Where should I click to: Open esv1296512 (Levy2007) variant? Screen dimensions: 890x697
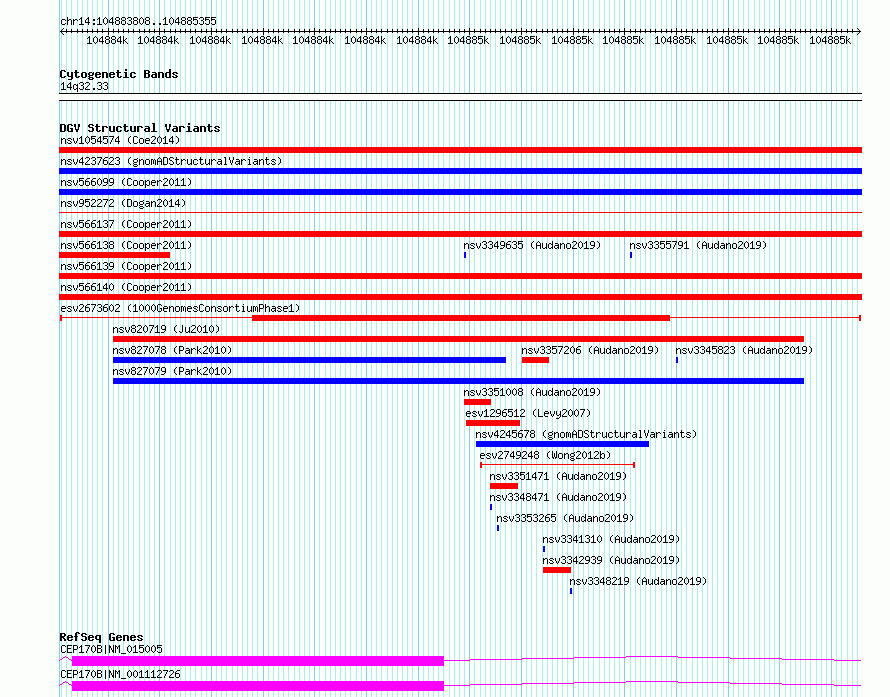pyautogui.click(x=528, y=413)
